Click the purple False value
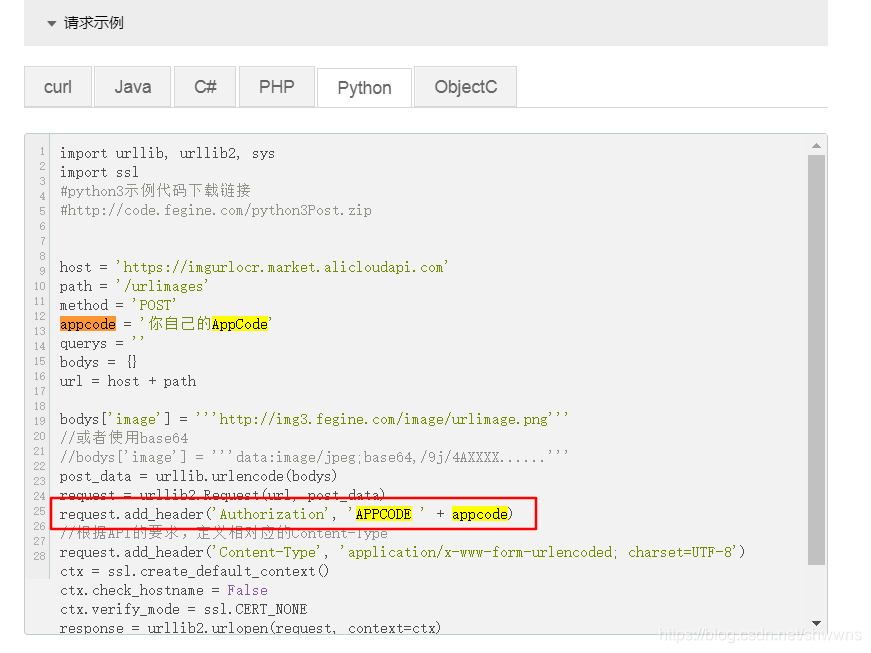 (247, 590)
